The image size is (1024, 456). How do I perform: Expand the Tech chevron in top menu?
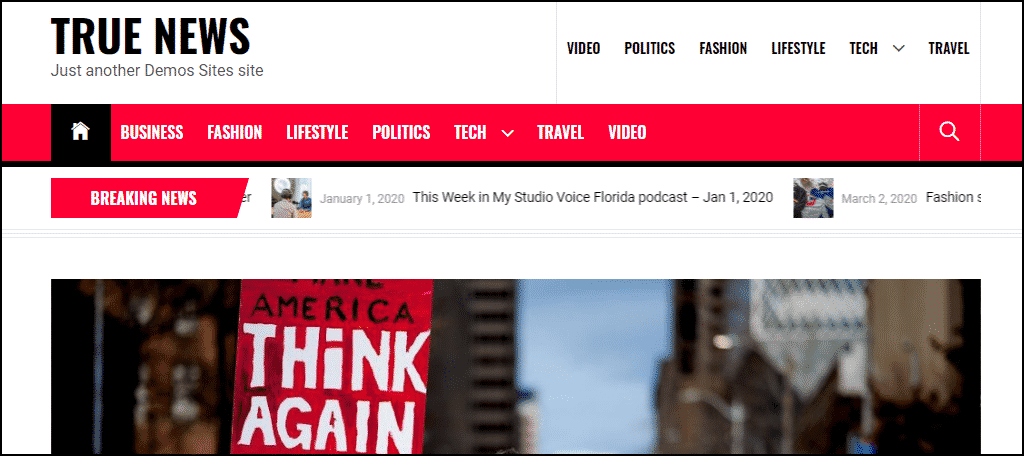[899, 48]
